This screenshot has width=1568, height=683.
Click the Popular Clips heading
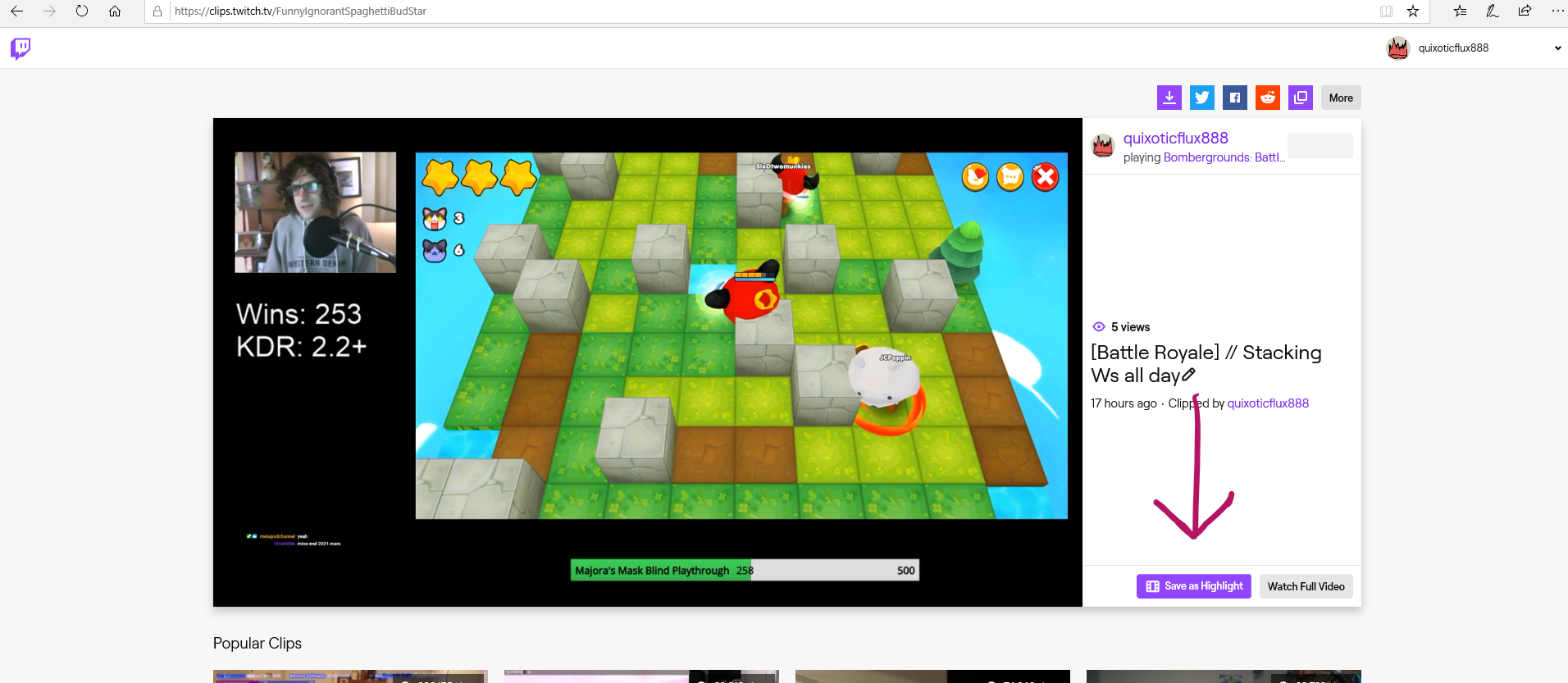click(258, 644)
